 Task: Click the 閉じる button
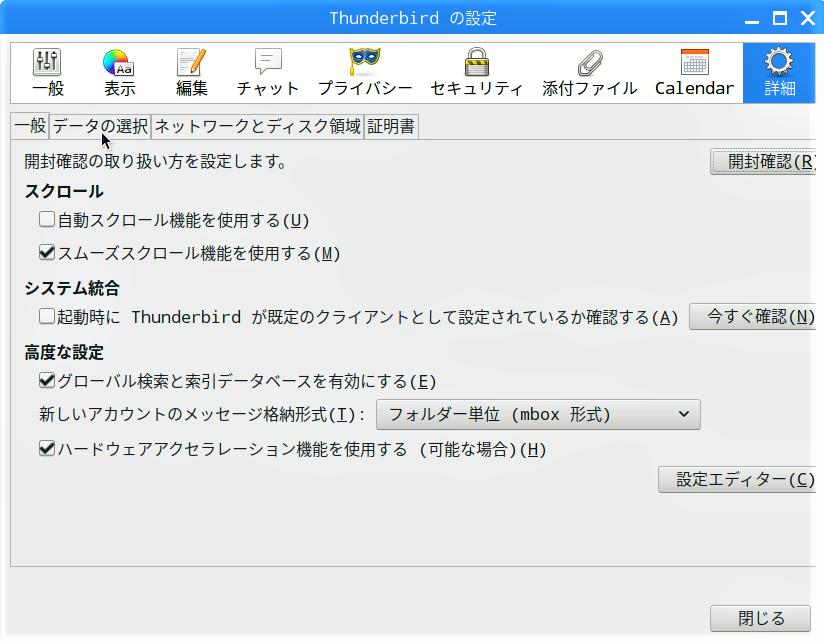coord(760,618)
